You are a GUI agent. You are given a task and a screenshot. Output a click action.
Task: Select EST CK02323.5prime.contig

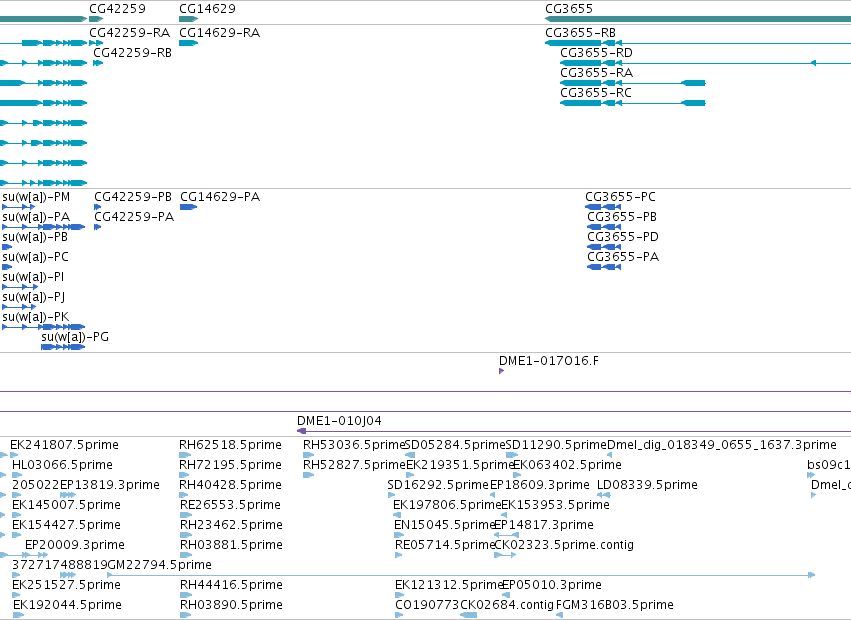coord(564,545)
